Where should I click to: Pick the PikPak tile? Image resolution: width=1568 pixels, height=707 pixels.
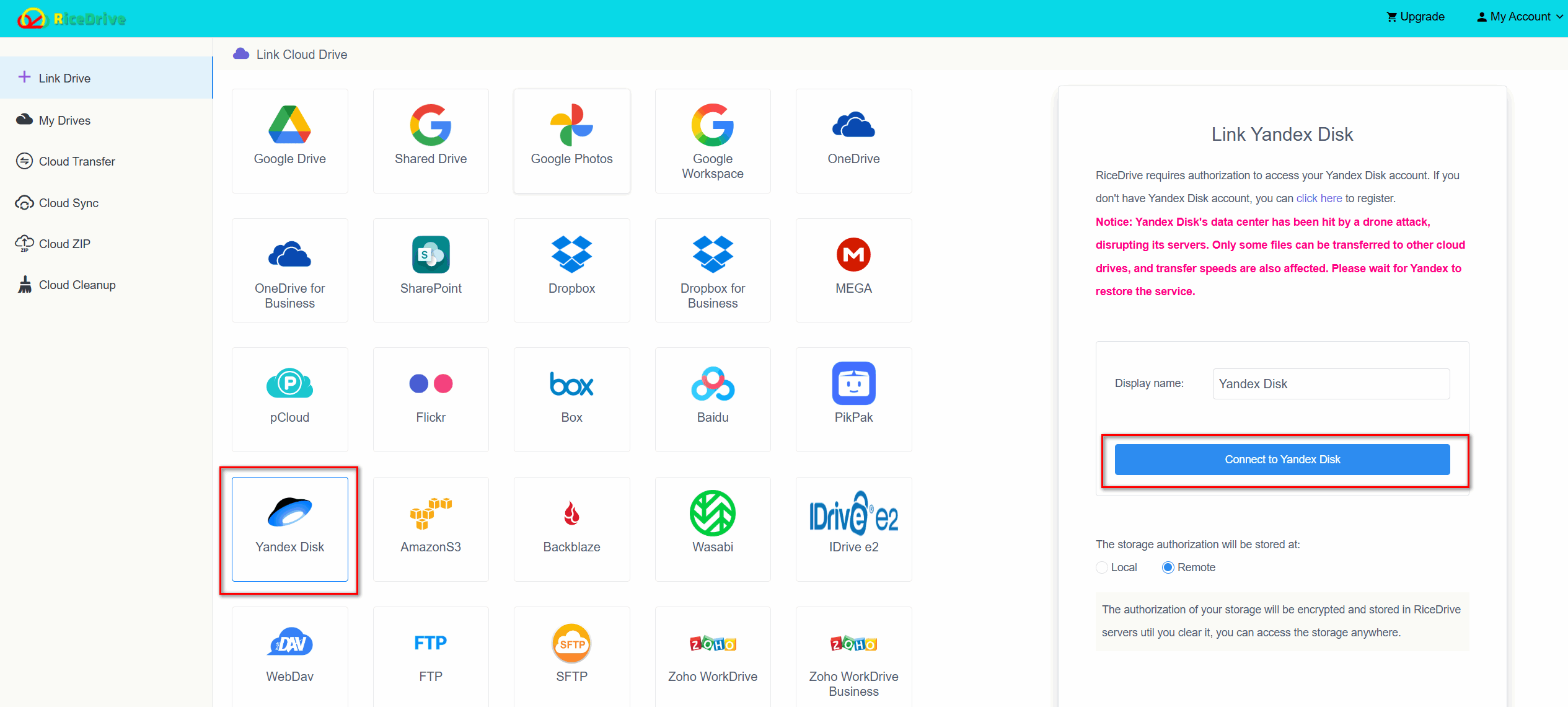853,399
